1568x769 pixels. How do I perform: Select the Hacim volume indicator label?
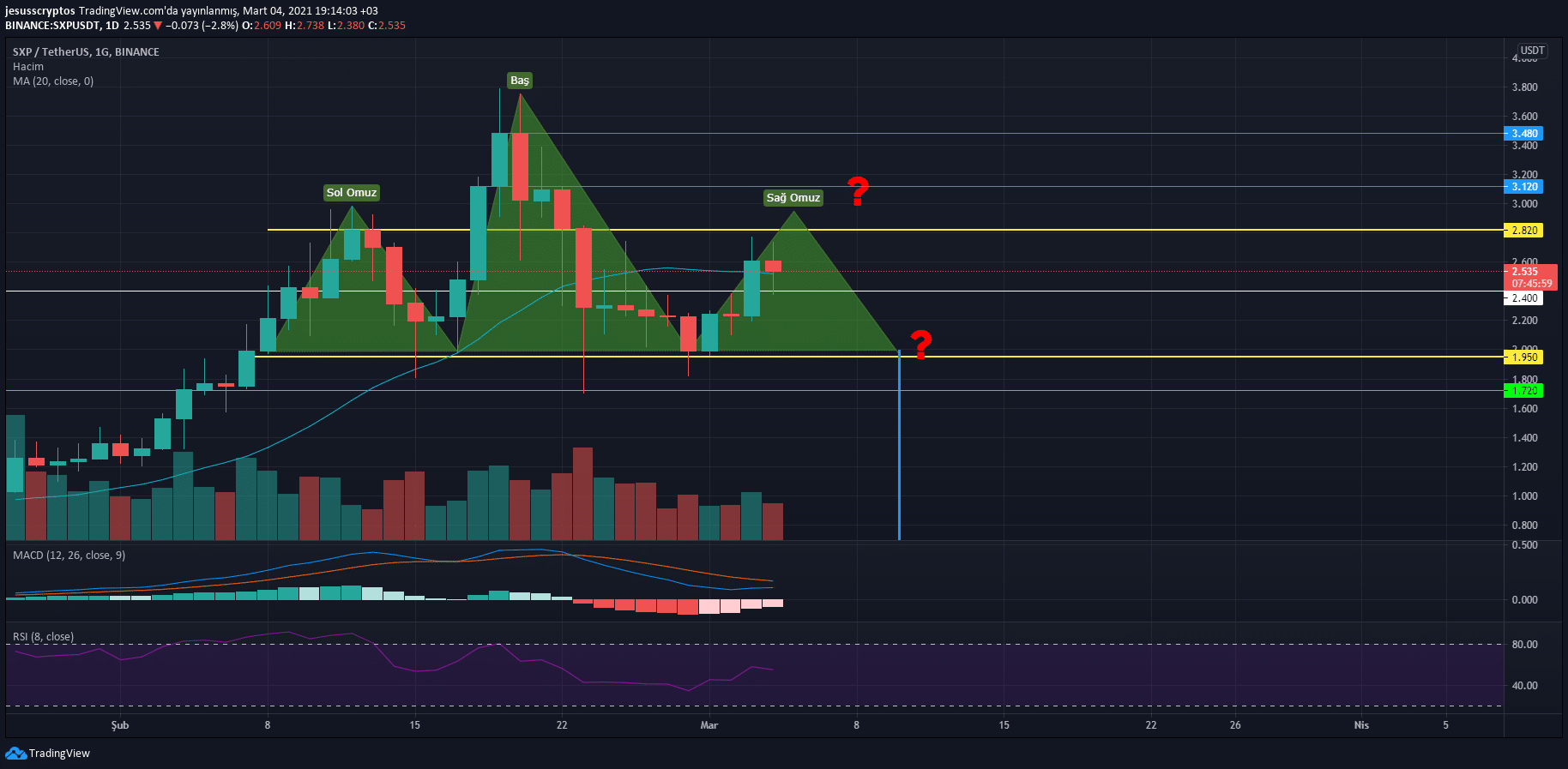[28, 66]
